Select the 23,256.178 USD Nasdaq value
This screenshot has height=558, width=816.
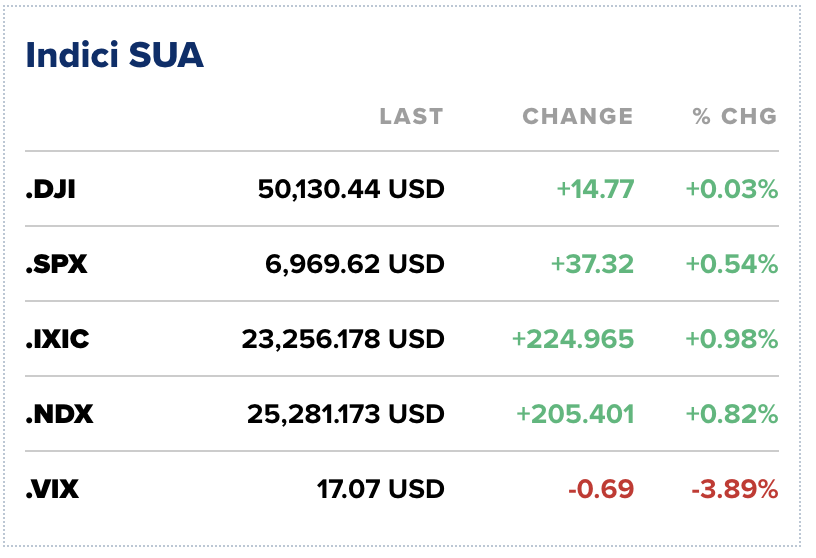[x=342, y=339]
